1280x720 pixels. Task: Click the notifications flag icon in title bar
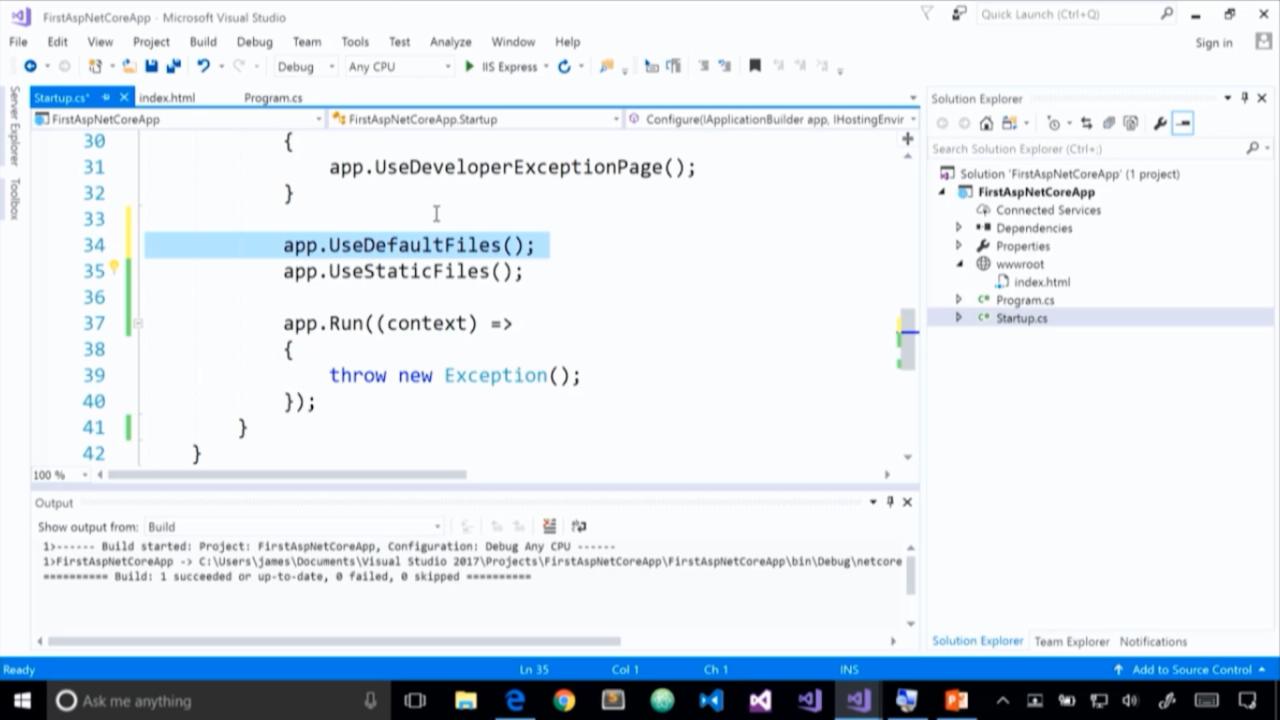coord(926,14)
